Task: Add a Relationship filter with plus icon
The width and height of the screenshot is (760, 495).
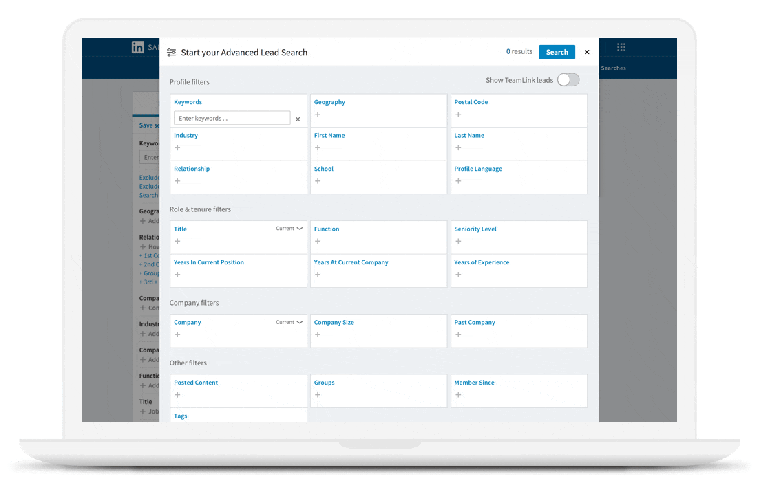Action: 177,181
